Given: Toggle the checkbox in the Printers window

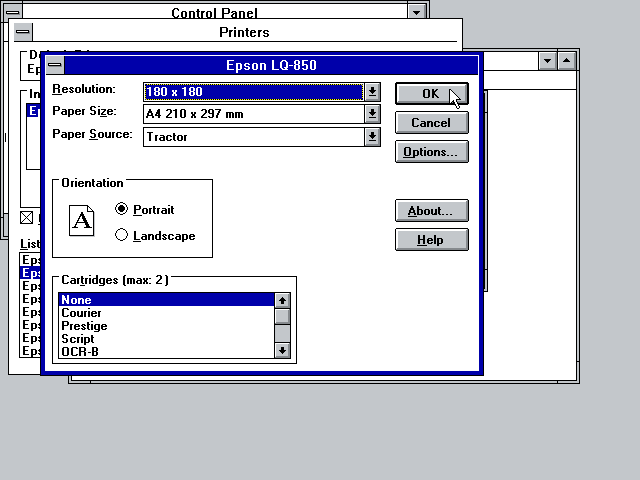Looking at the screenshot, I should pos(27,218).
